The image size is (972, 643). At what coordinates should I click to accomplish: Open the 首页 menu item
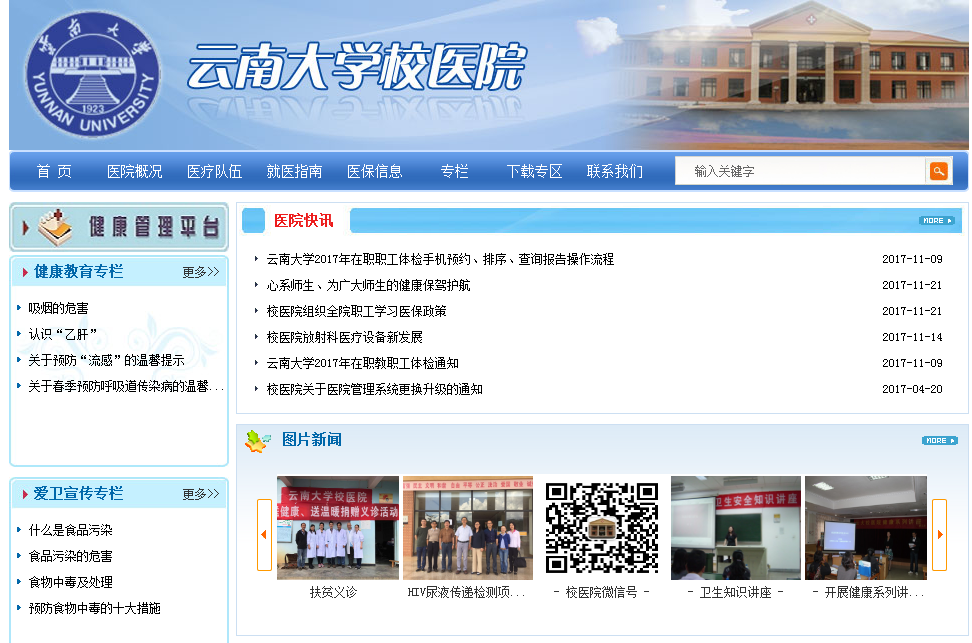pyautogui.click(x=54, y=171)
